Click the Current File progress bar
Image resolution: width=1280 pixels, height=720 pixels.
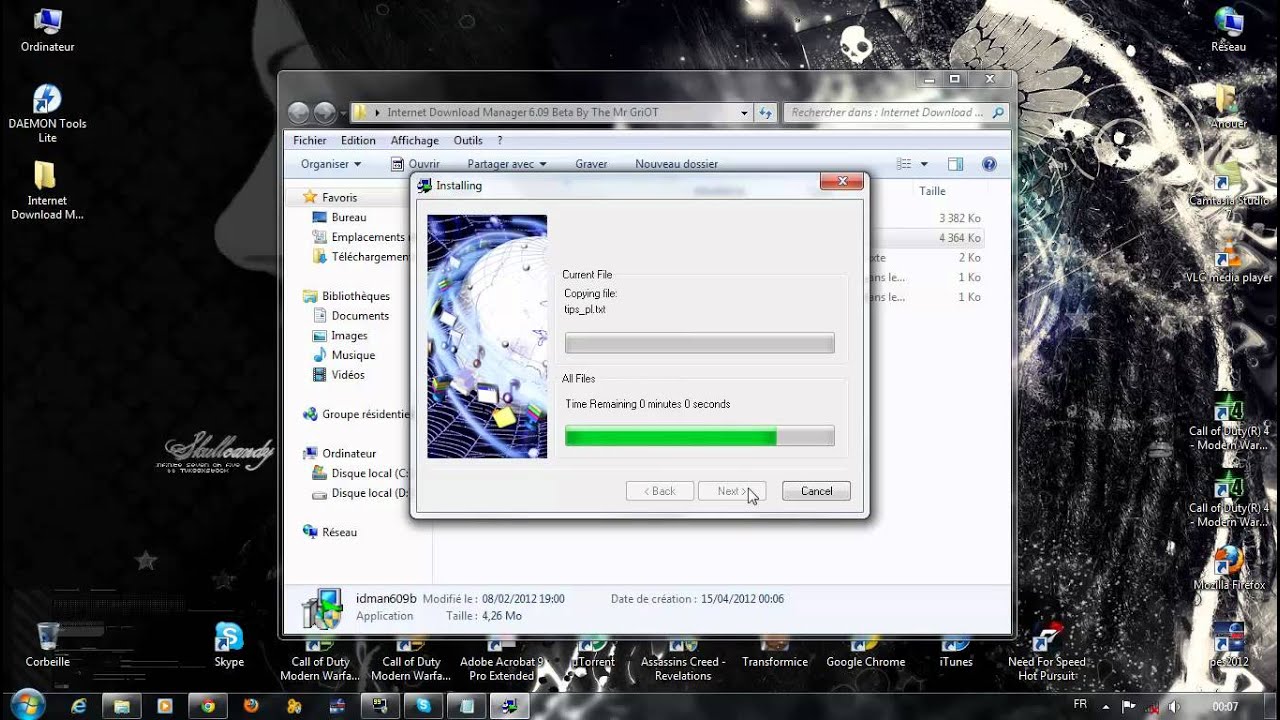[699, 344]
